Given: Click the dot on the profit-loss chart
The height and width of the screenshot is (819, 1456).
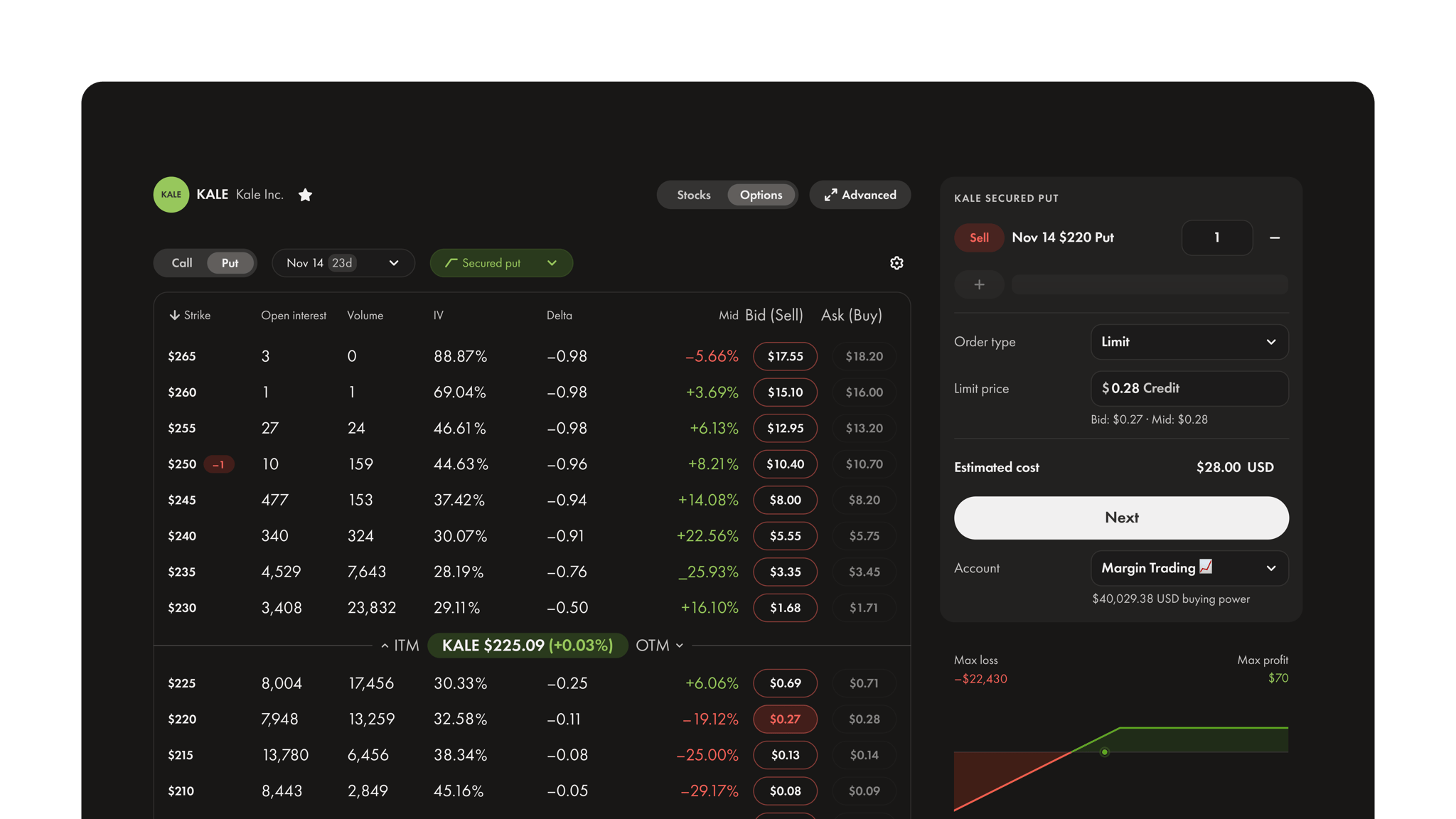Looking at the screenshot, I should 1104,752.
